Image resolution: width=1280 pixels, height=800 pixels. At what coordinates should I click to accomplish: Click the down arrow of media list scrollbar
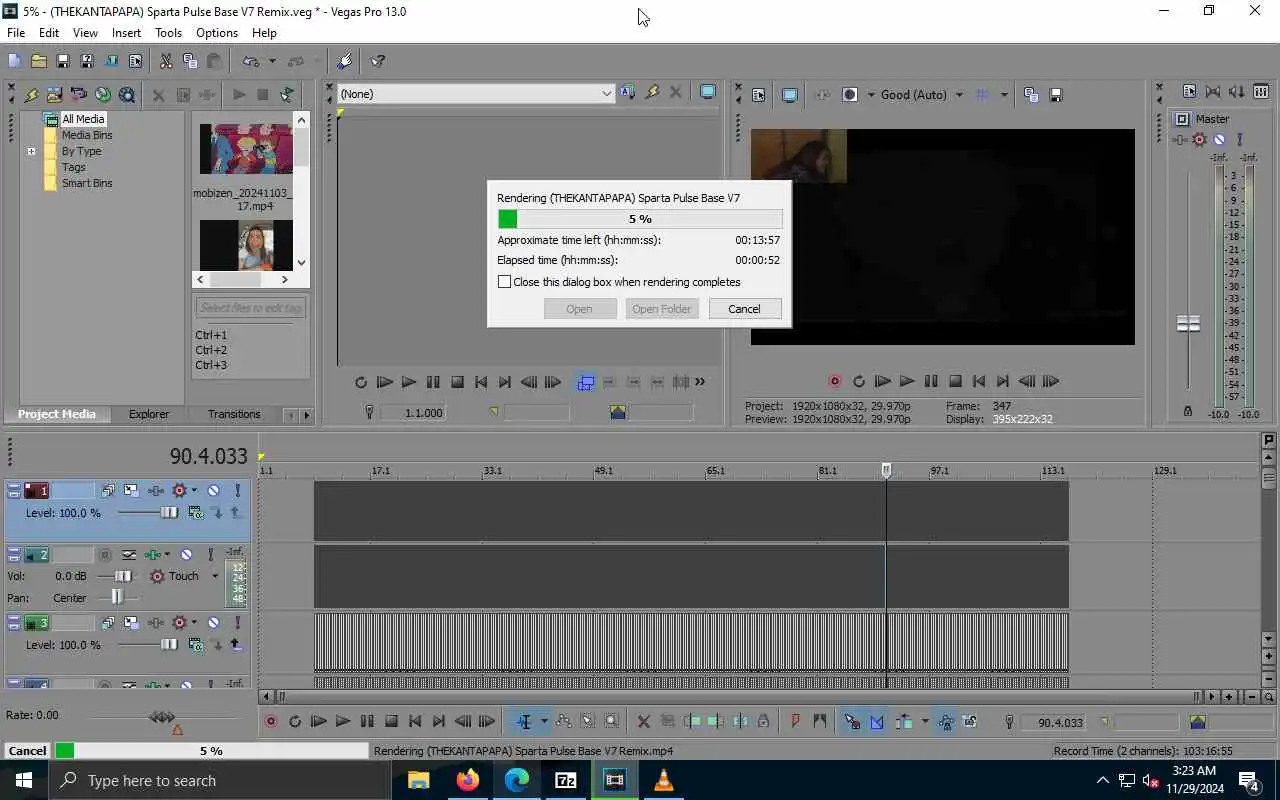pos(301,262)
